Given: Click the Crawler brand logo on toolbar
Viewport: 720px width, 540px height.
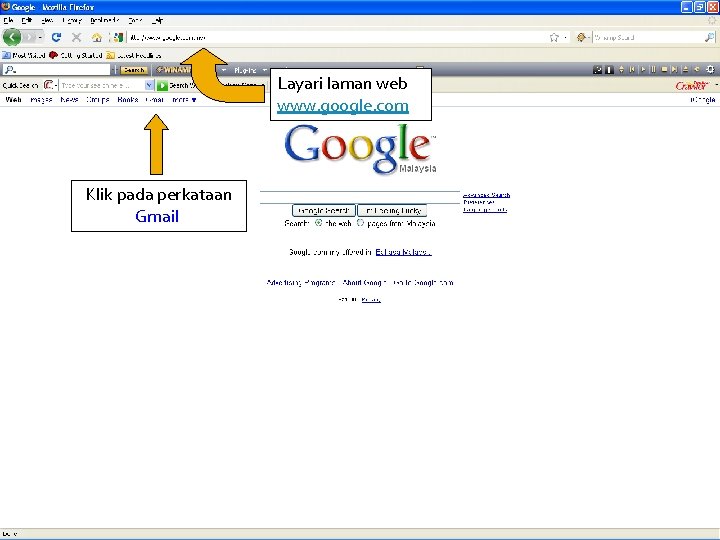Looking at the screenshot, I should pyautogui.click(x=692, y=85).
